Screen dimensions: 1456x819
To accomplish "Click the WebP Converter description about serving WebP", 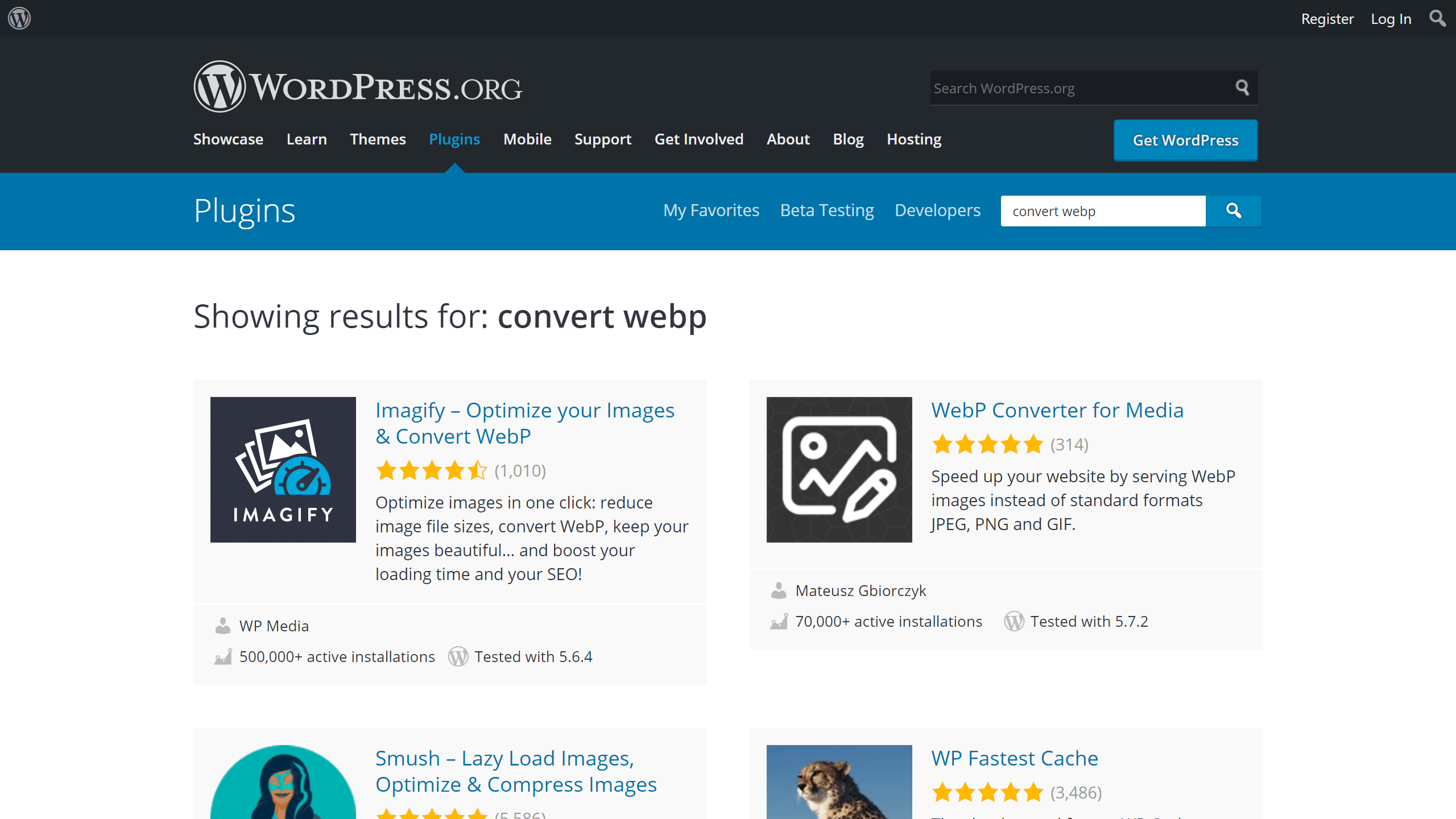I will 1083,500.
